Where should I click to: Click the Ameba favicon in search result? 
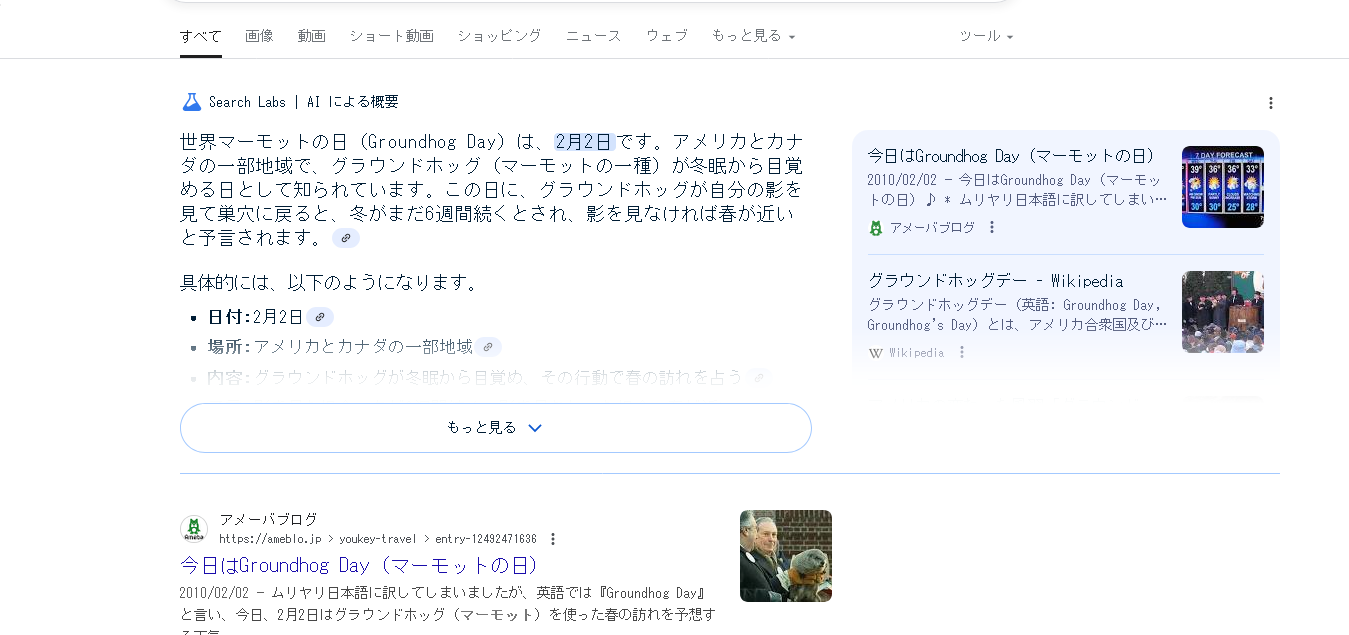pos(194,529)
